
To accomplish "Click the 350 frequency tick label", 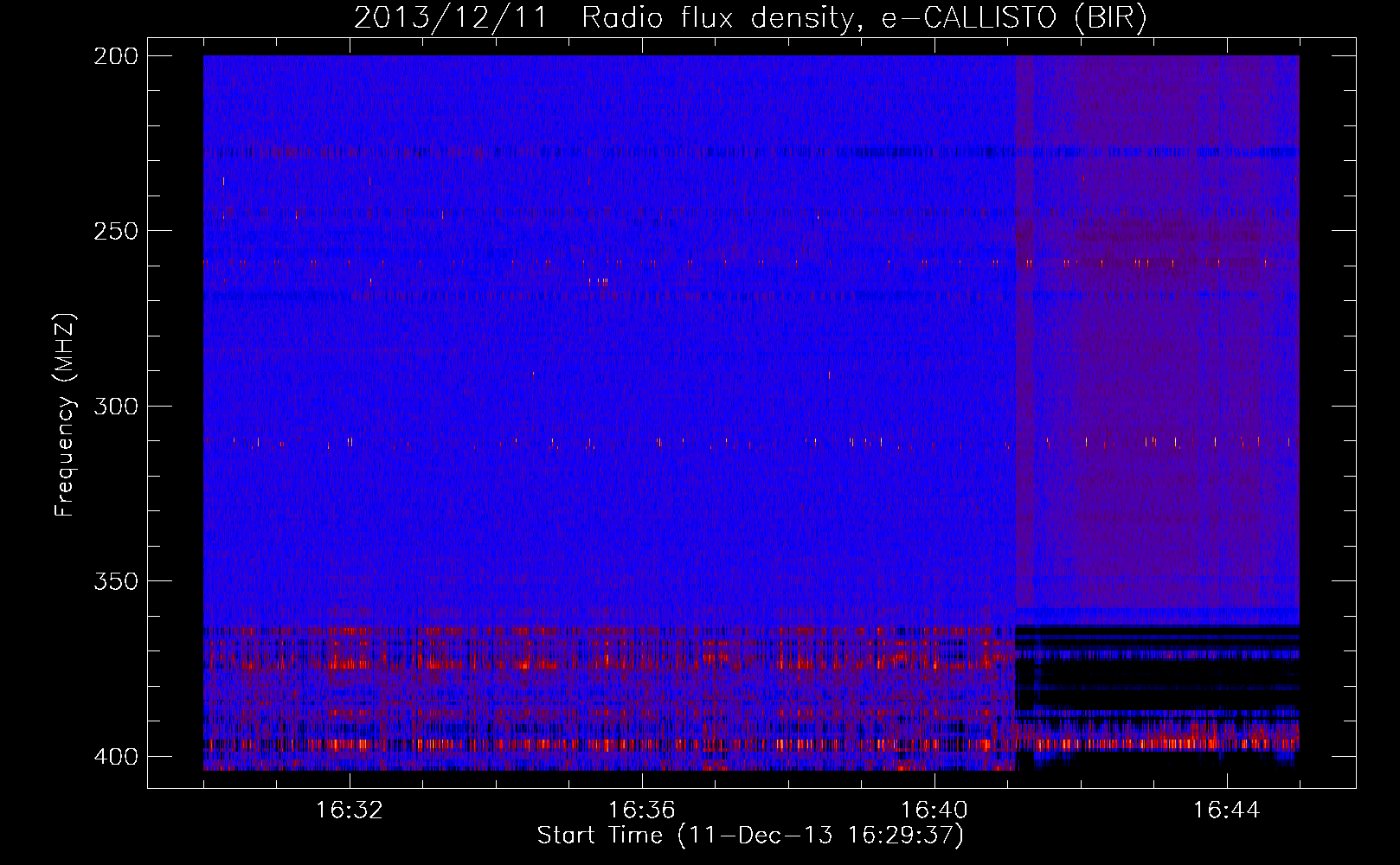I will coord(115,580).
